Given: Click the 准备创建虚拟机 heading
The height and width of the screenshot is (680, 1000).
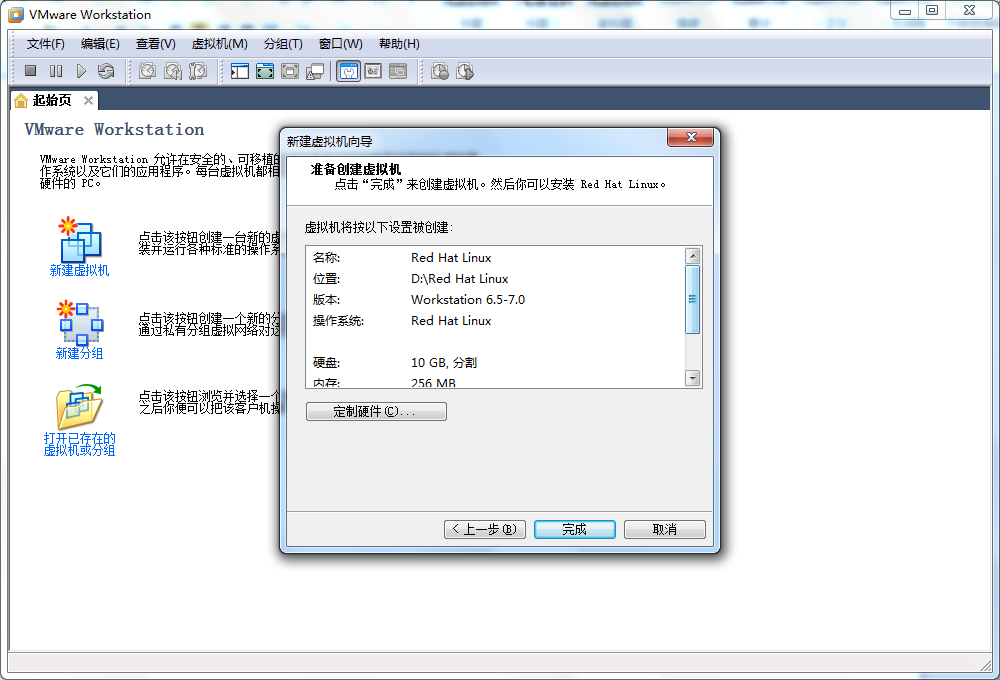Looking at the screenshot, I should point(355,170).
